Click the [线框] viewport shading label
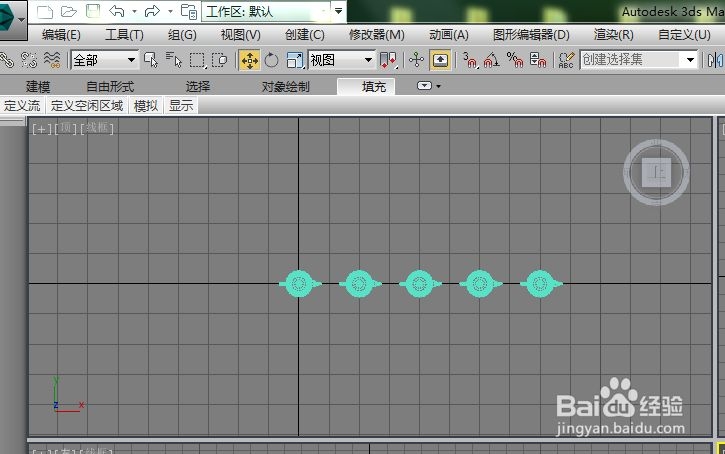725x454 pixels. click(96, 129)
